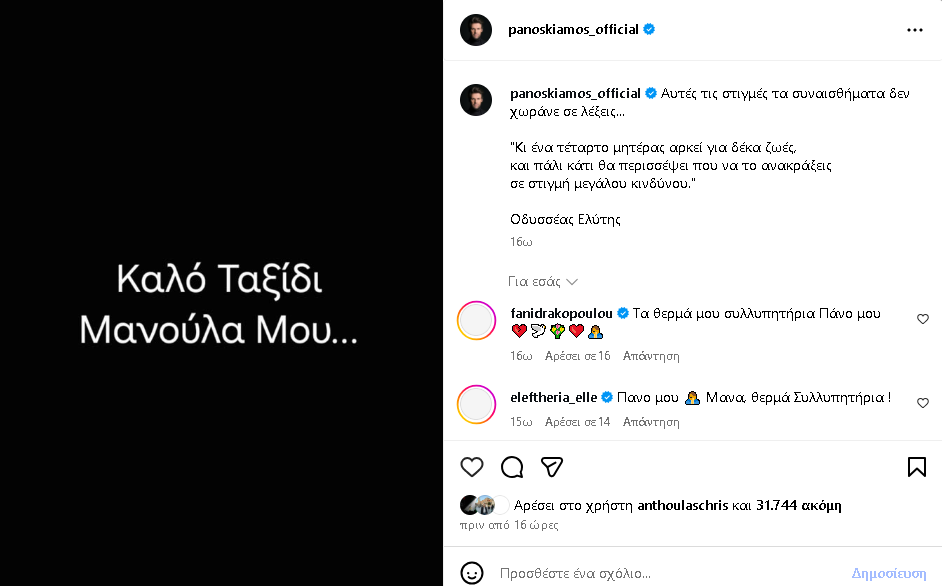Open comments with the speech bubble icon

512,467
